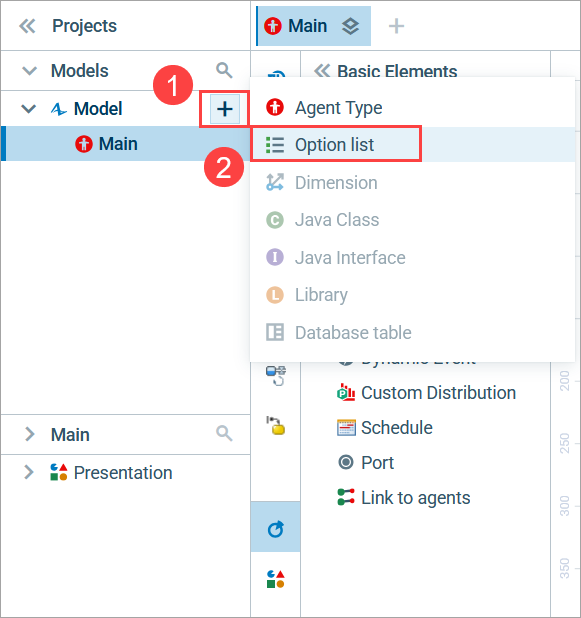
Task: Select the highlighted Agent palette icon
Action: 276,529
